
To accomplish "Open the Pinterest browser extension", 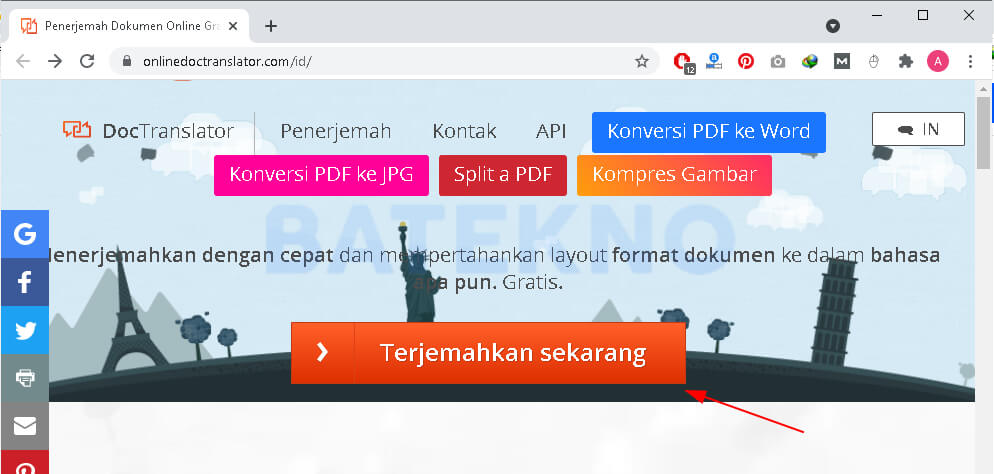I will [x=746, y=61].
